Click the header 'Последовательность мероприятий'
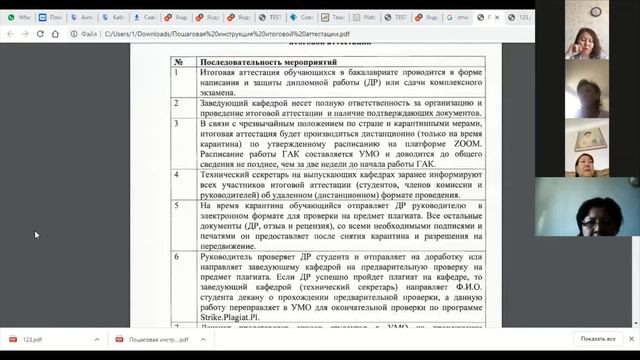 click(268, 62)
